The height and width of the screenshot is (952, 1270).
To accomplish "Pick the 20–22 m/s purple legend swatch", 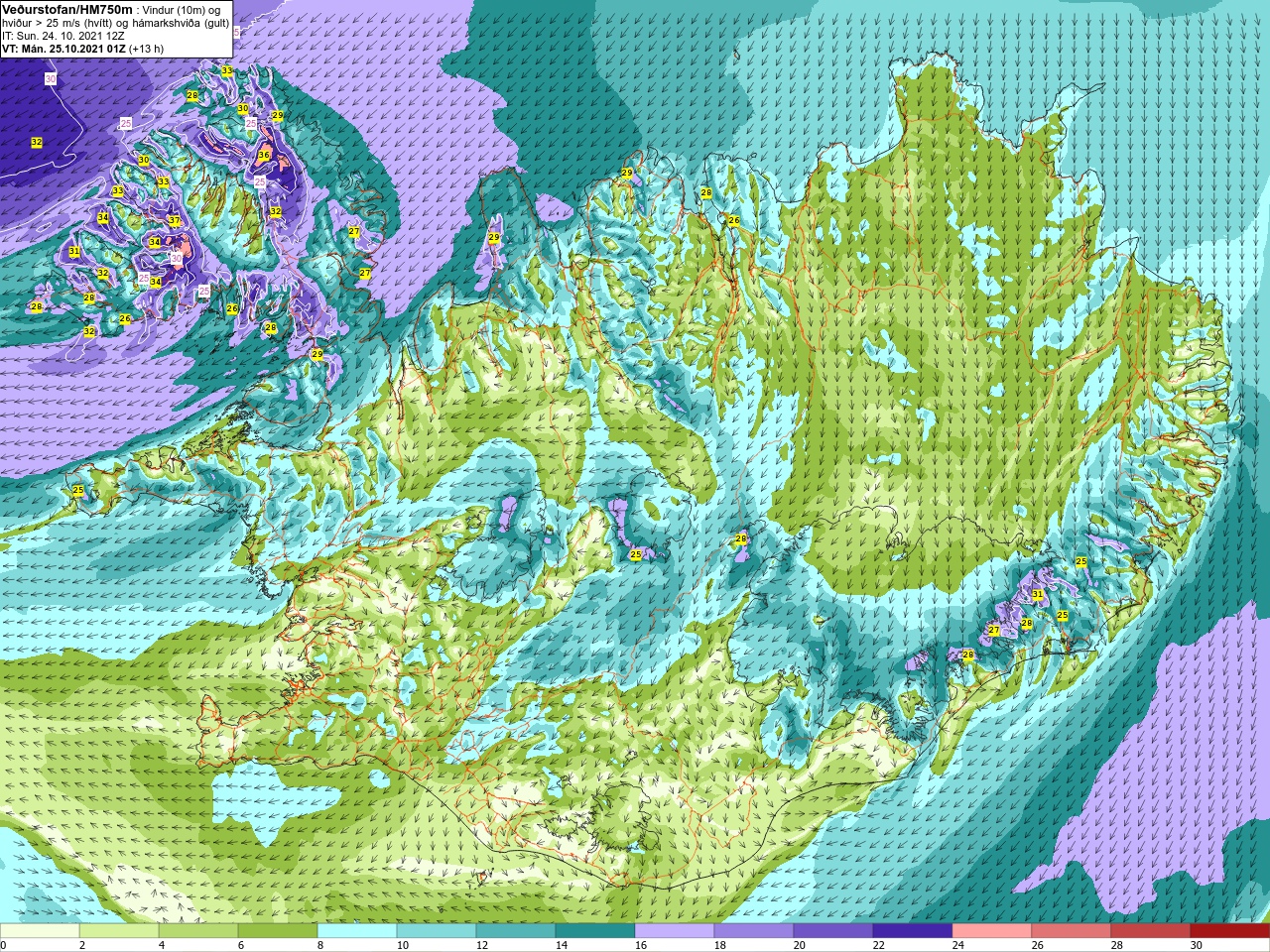I will tap(833, 931).
